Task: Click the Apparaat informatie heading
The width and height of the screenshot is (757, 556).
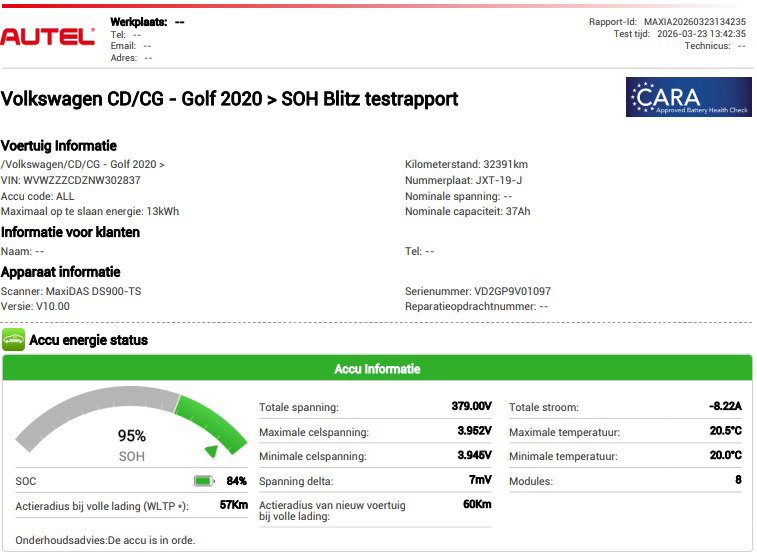Action: point(61,272)
